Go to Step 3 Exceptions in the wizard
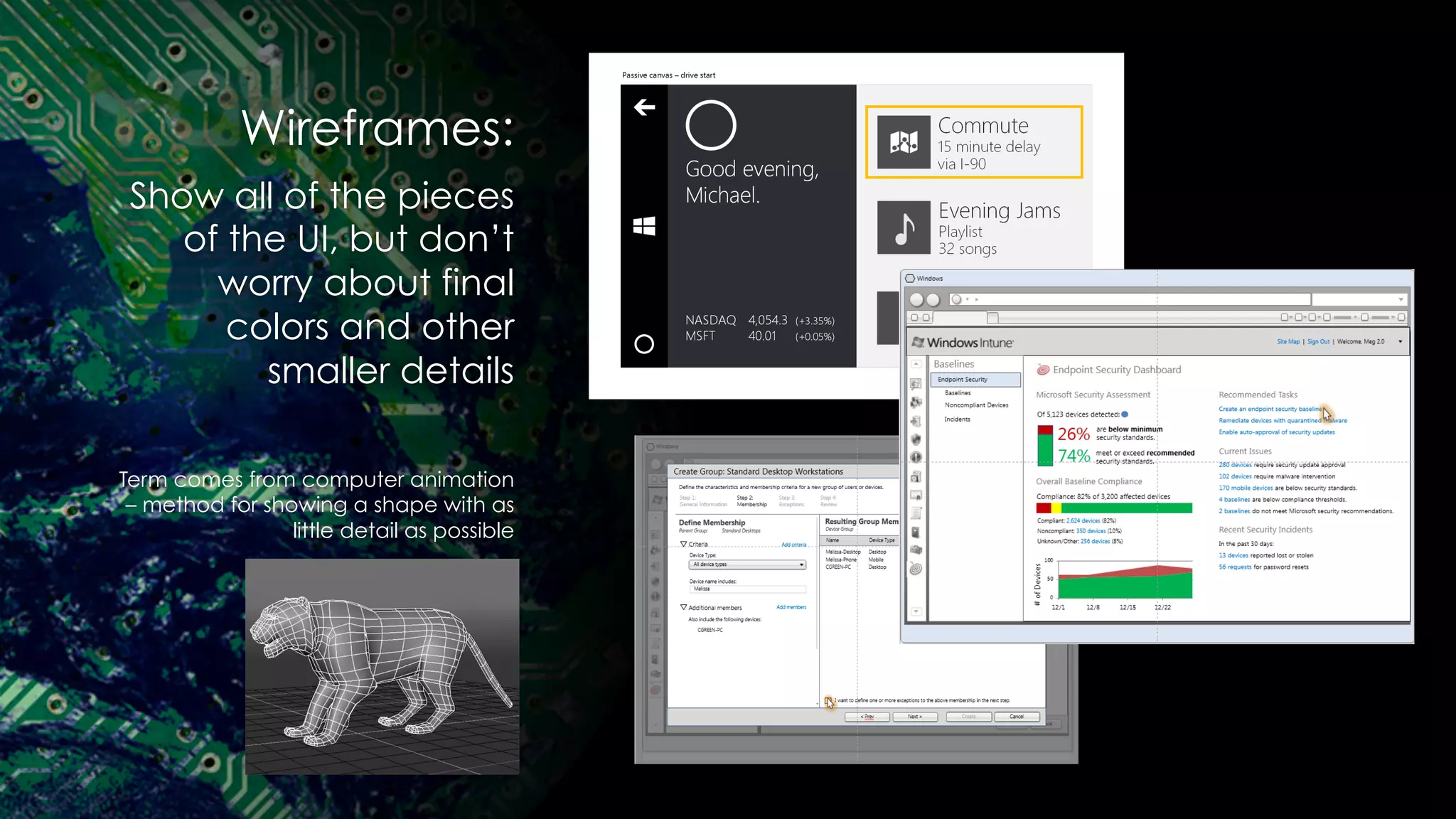This screenshot has height=819, width=1456. (791, 501)
